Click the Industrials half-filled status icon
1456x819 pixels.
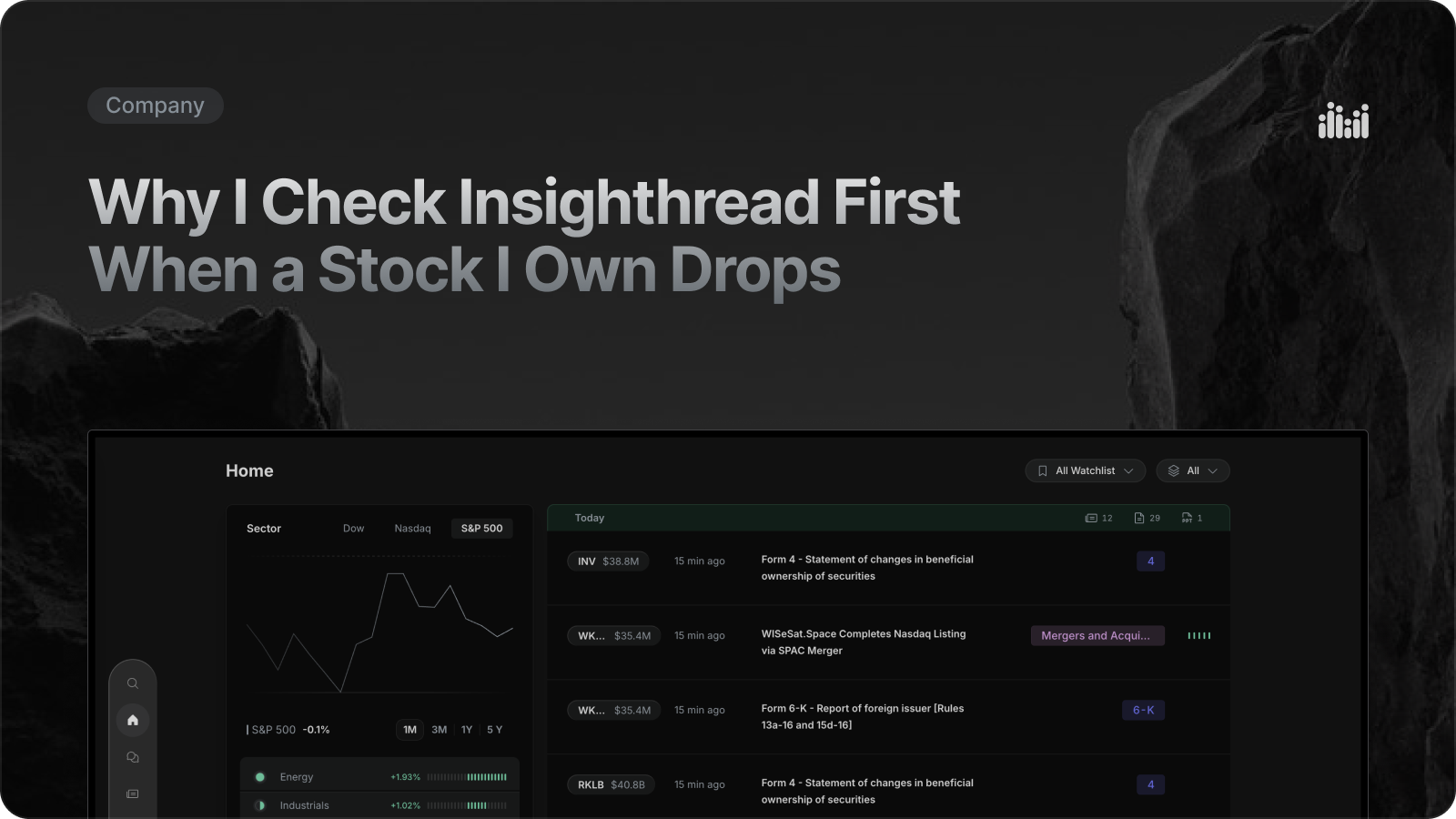[260, 805]
